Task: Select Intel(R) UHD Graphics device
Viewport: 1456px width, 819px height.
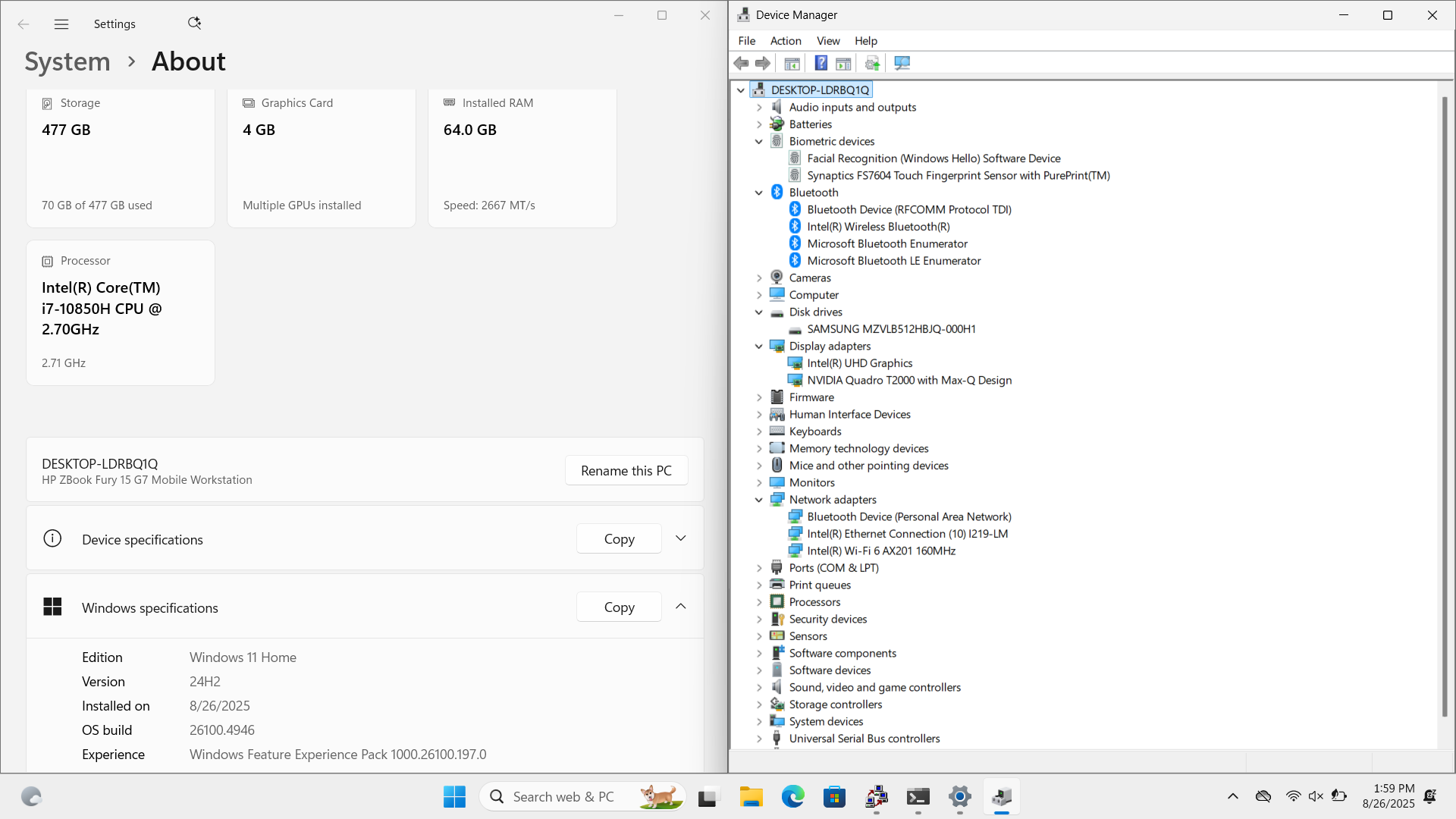Action: 860,363
